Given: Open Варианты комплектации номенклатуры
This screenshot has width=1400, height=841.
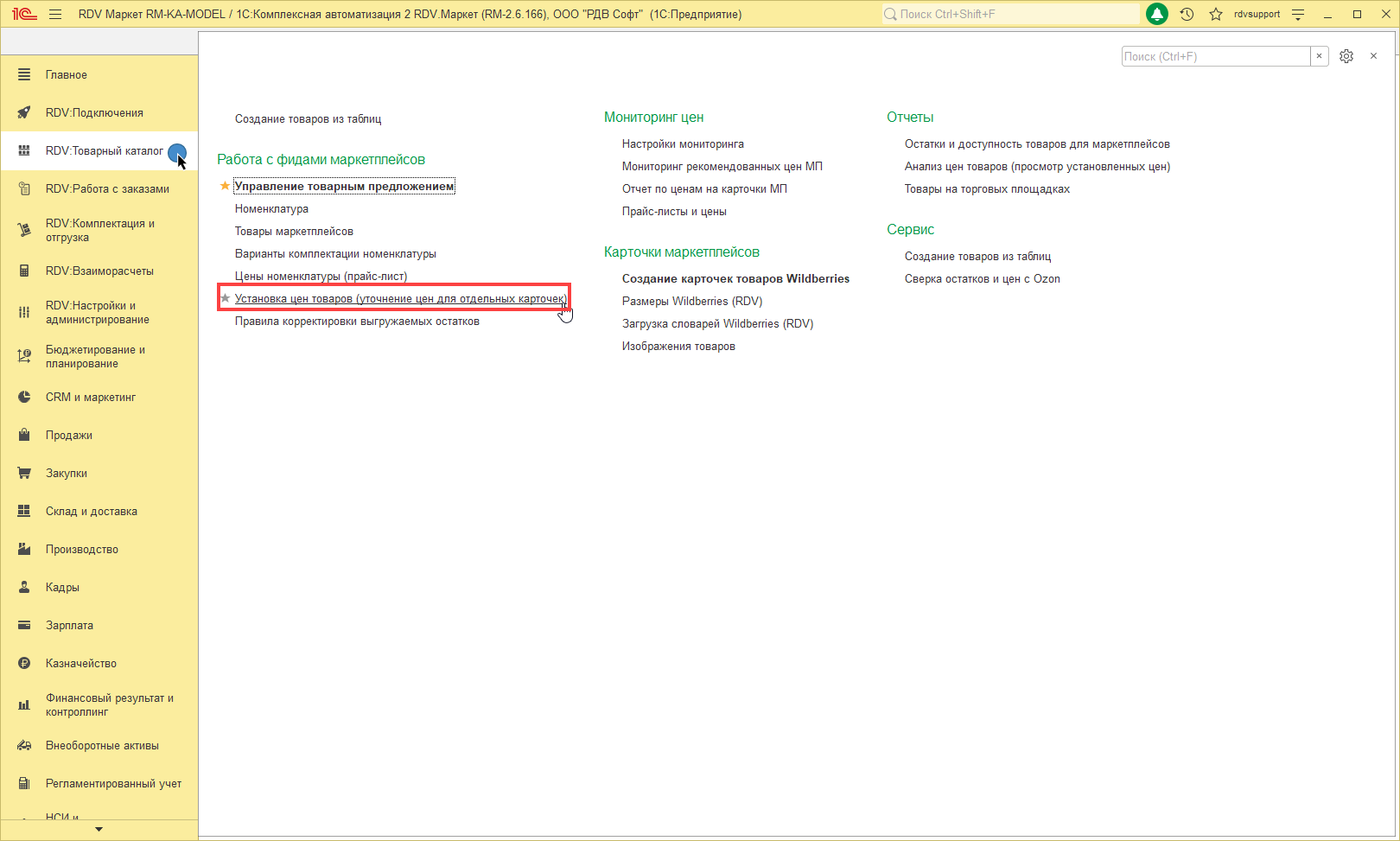Looking at the screenshot, I should tap(335, 253).
